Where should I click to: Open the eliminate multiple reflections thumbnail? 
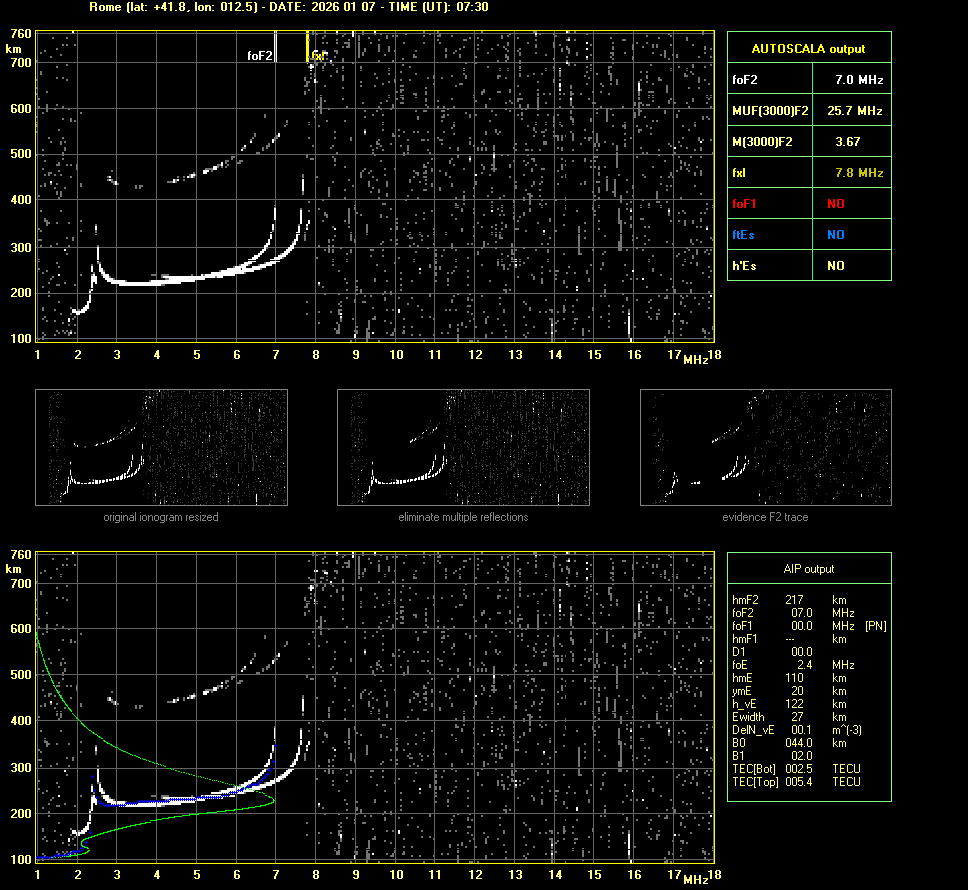pos(463,447)
